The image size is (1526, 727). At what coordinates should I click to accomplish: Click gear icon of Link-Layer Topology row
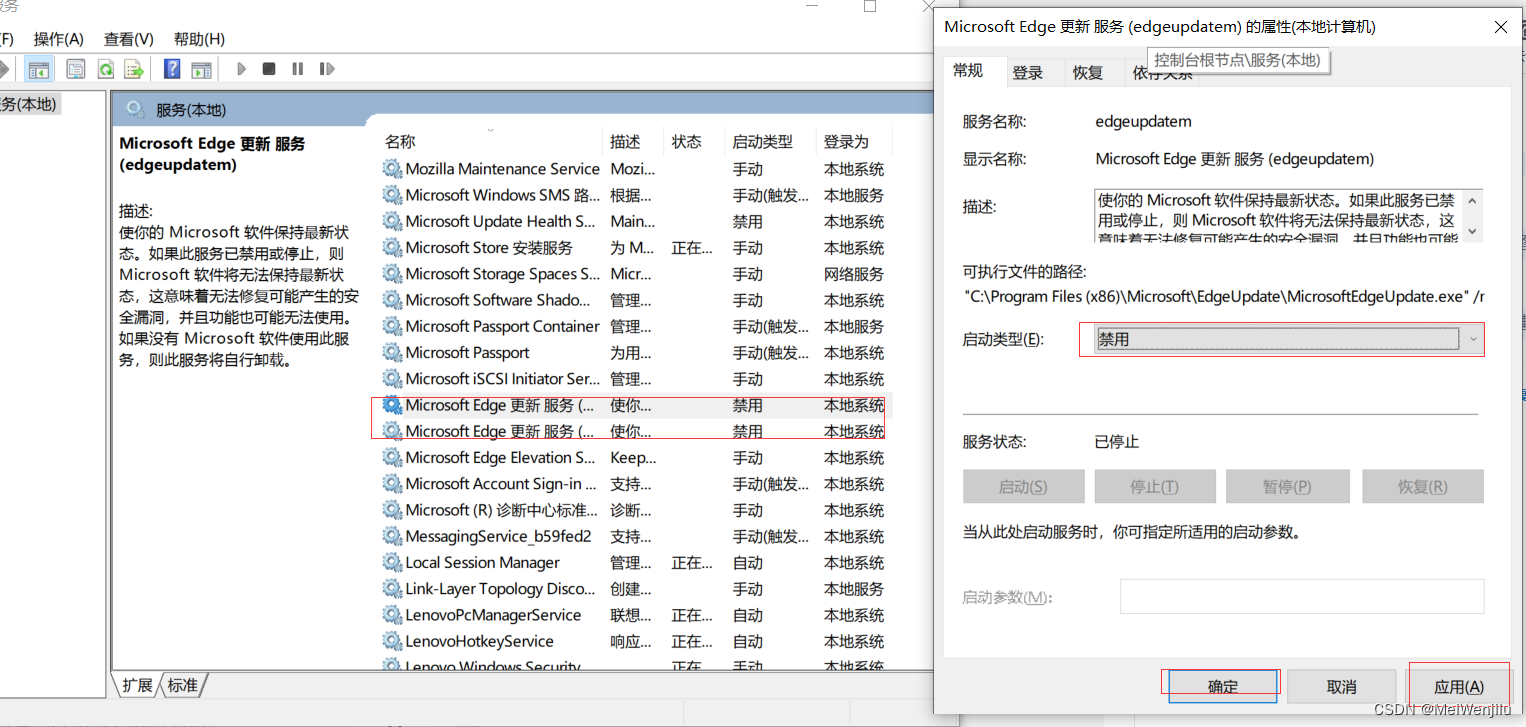pyautogui.click(x=392, y=589)
